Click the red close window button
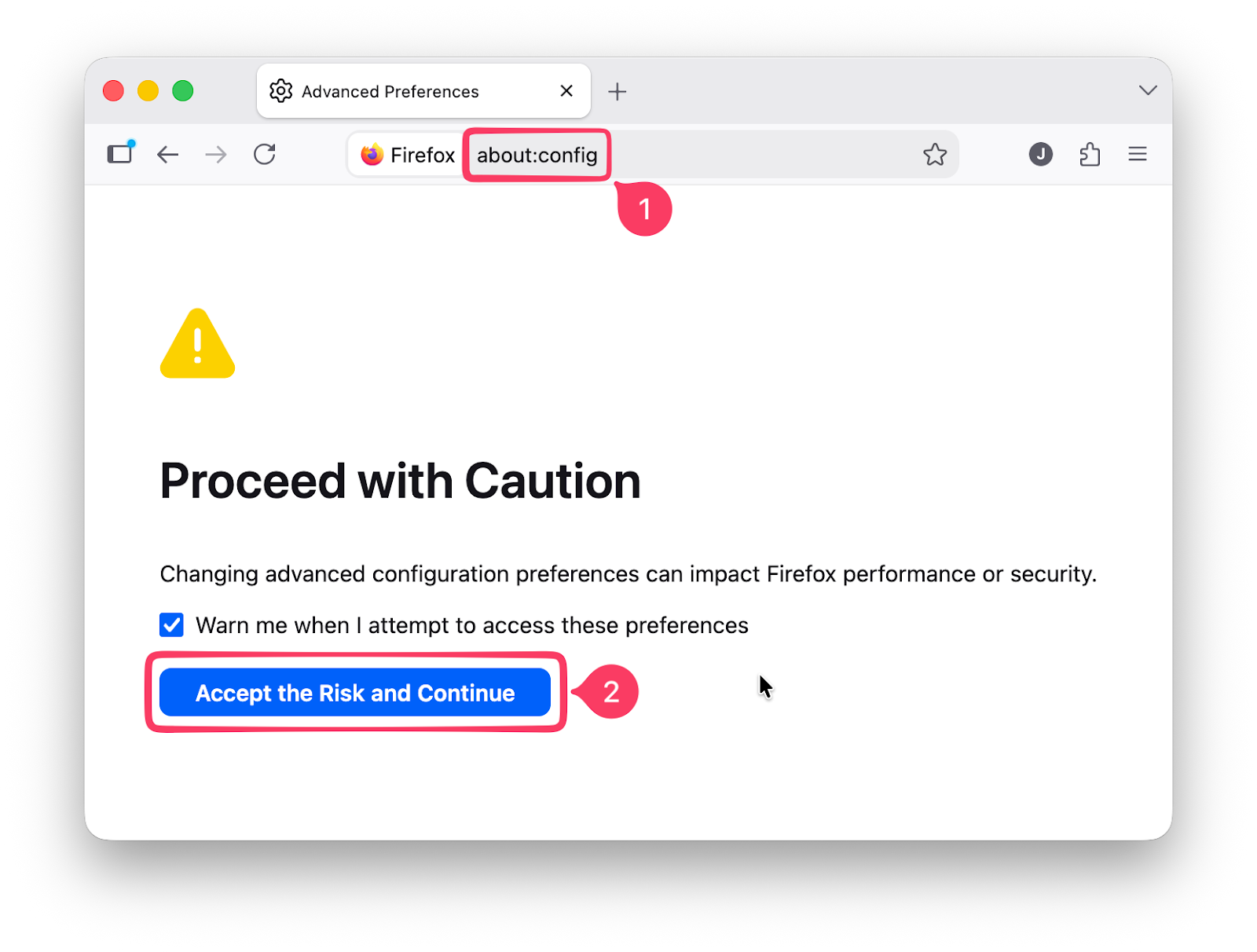 coord(113,91)
